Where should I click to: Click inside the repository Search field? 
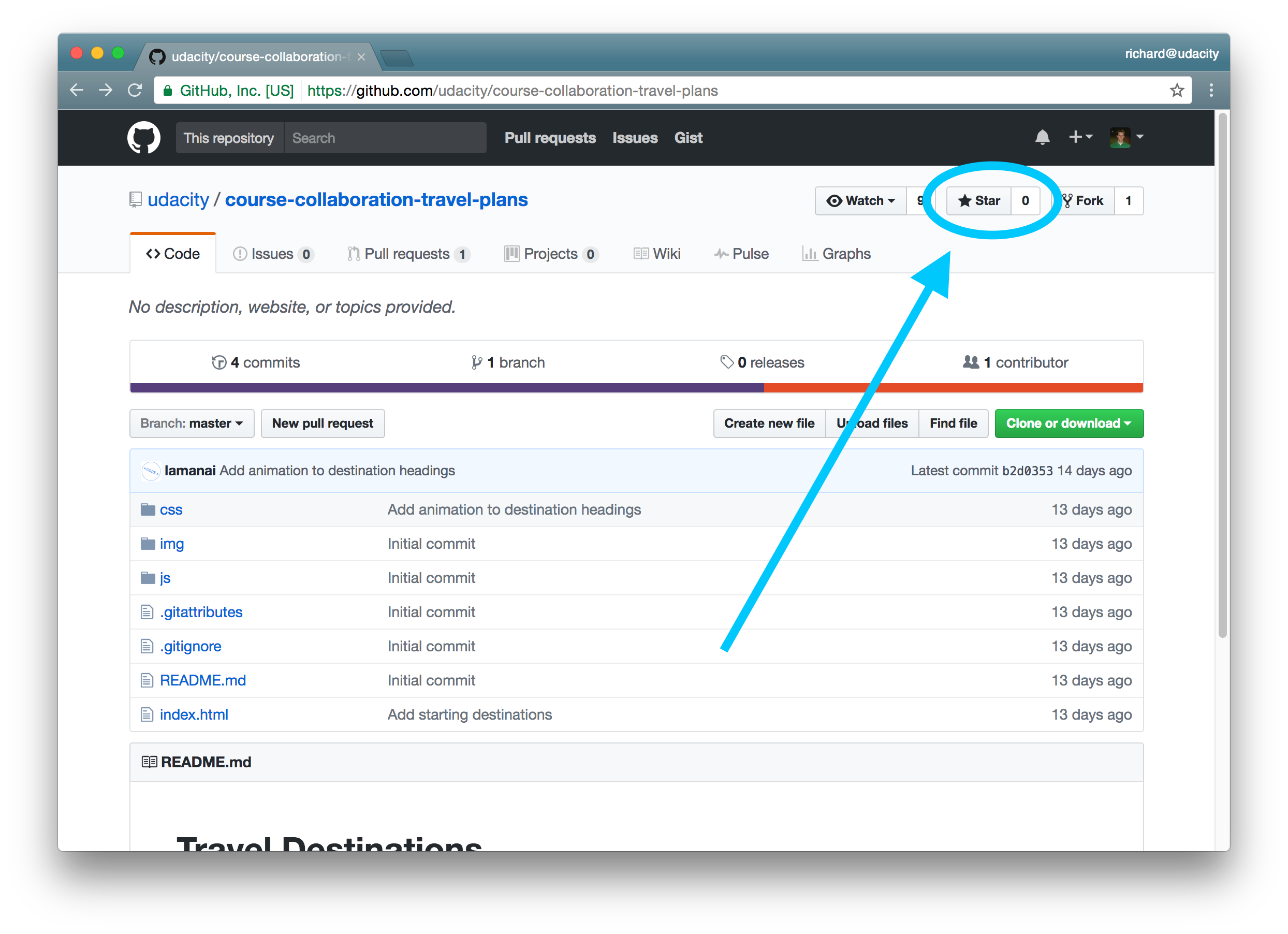click(386, 138)
